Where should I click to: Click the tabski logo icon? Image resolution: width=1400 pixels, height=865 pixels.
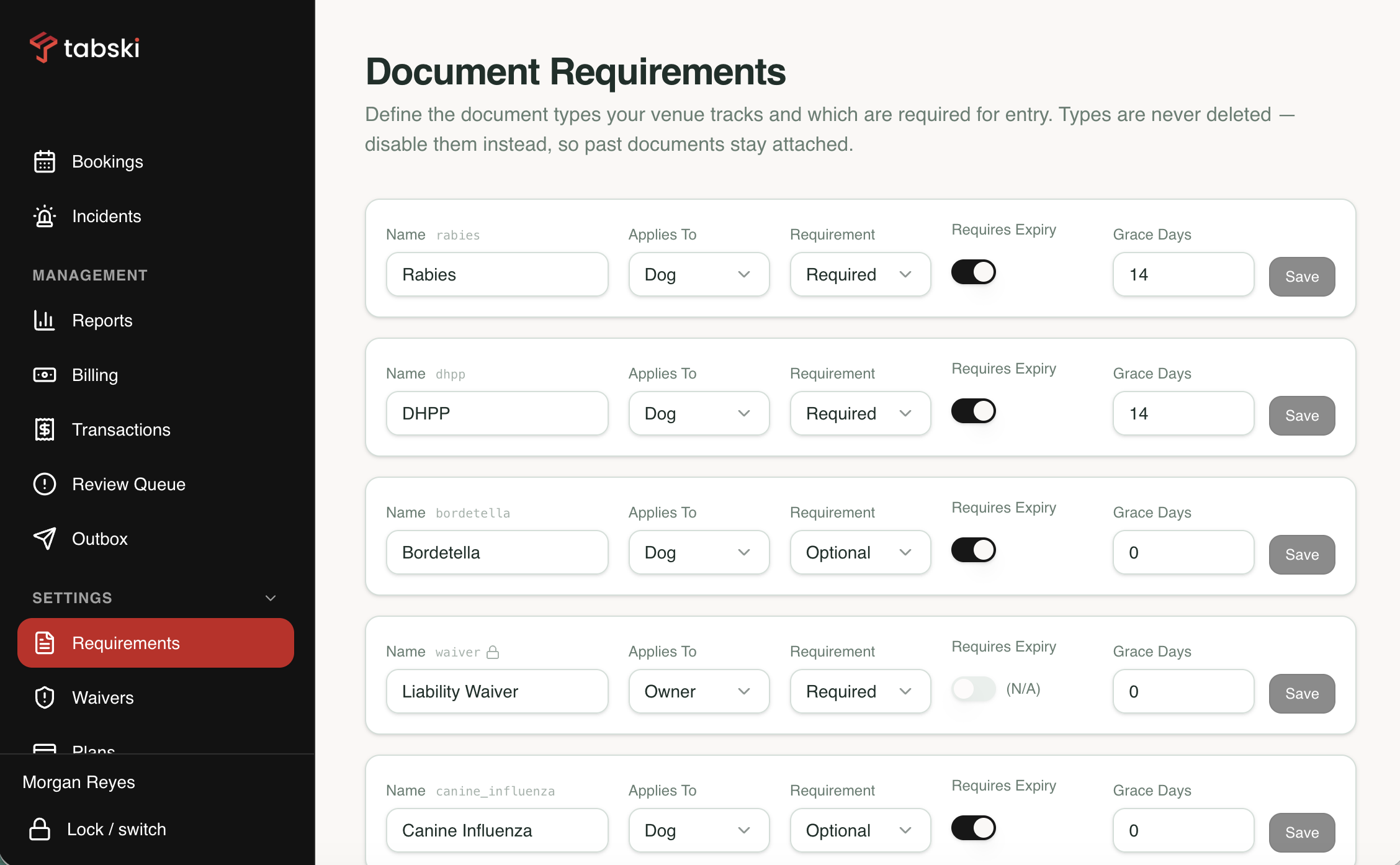click(x=43, y=48)
